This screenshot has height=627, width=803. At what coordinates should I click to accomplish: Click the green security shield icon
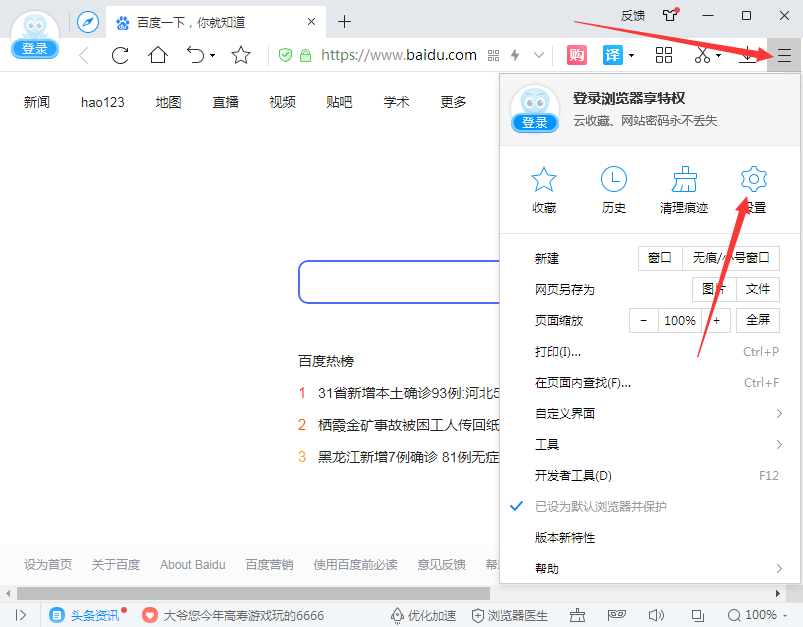285,55
